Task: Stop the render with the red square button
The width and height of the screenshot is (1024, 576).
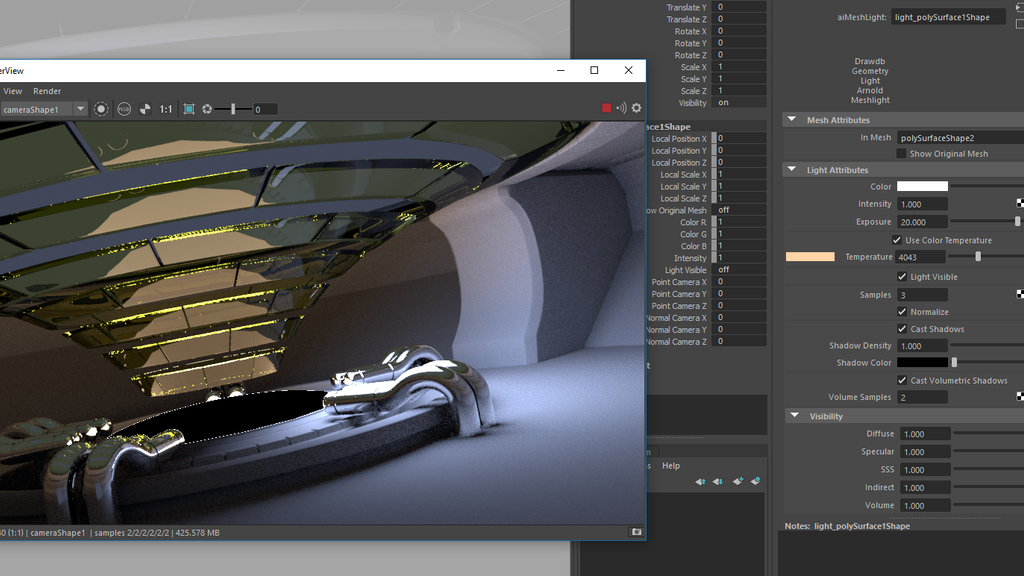Action: pyautogui.click(x=606, y=108)
